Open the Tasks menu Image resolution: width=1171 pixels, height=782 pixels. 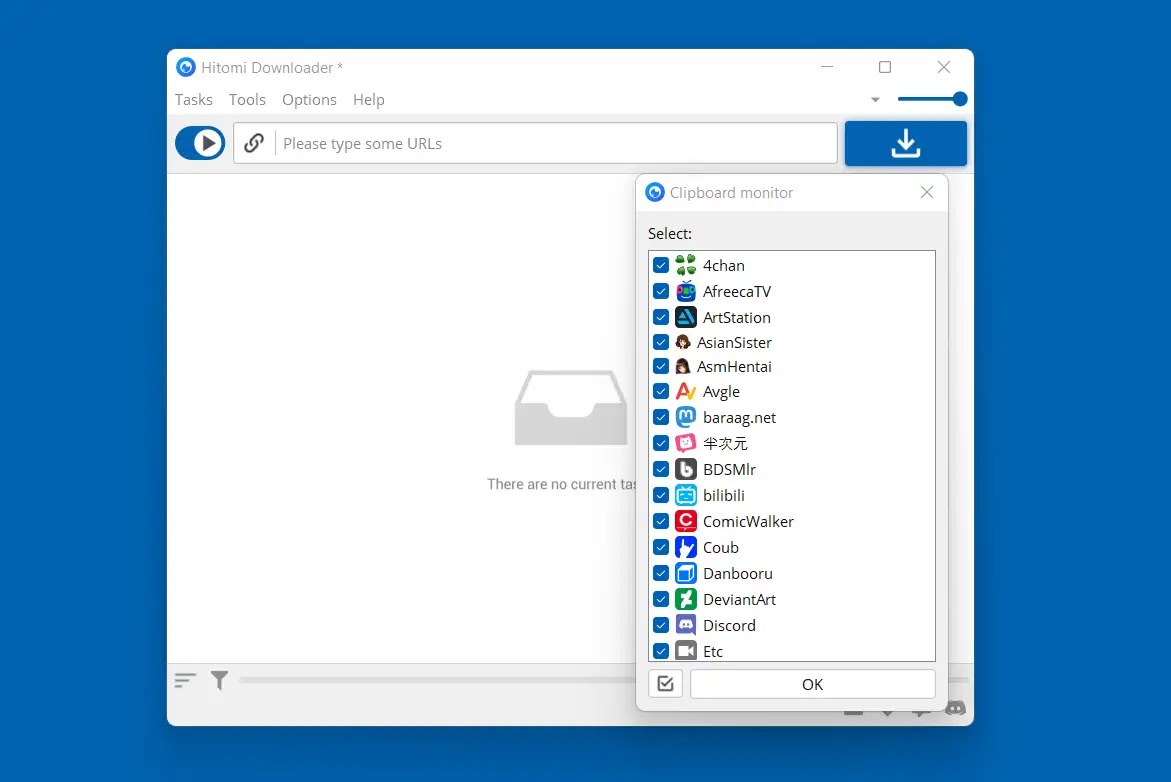(x=193, y=99)
